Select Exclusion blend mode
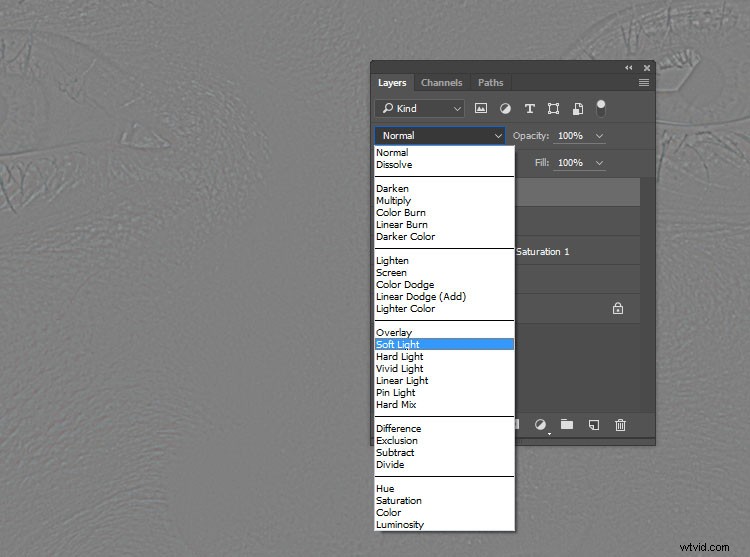The height and width of the screenshot is (557, 750). click(444, 440)
